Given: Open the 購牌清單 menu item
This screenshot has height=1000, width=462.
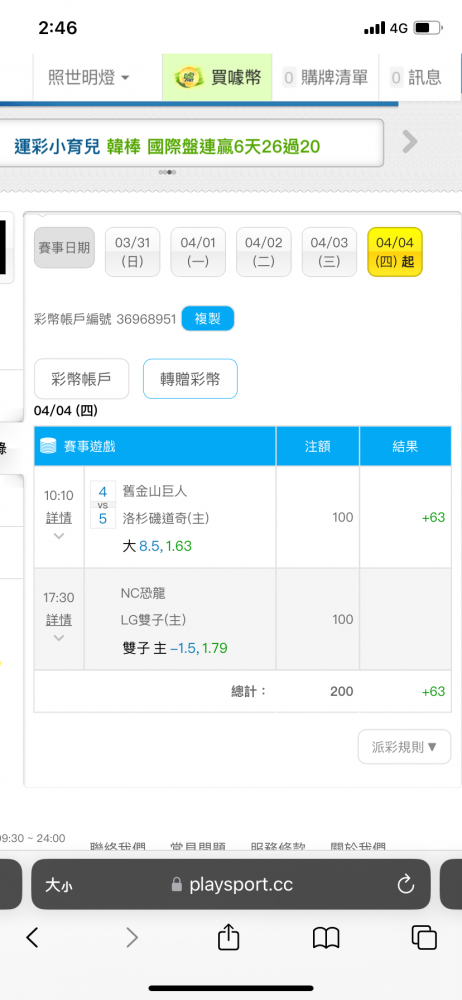Looking at the screenshot, I should 325,78.
